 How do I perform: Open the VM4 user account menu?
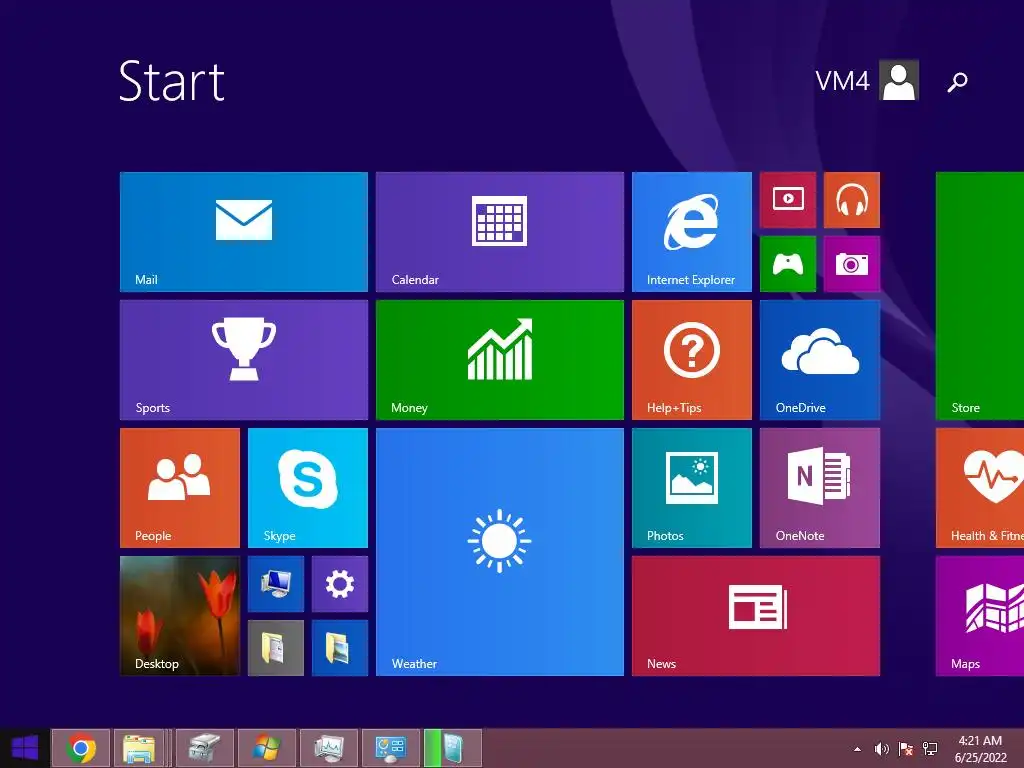point(867,80)
